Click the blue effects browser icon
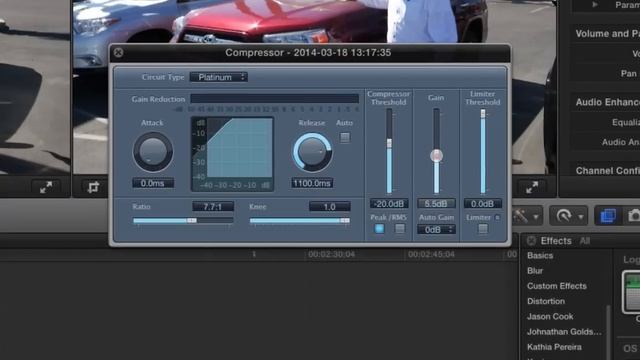The height and width of the screenshot is (360, 640). coord(607,216)
